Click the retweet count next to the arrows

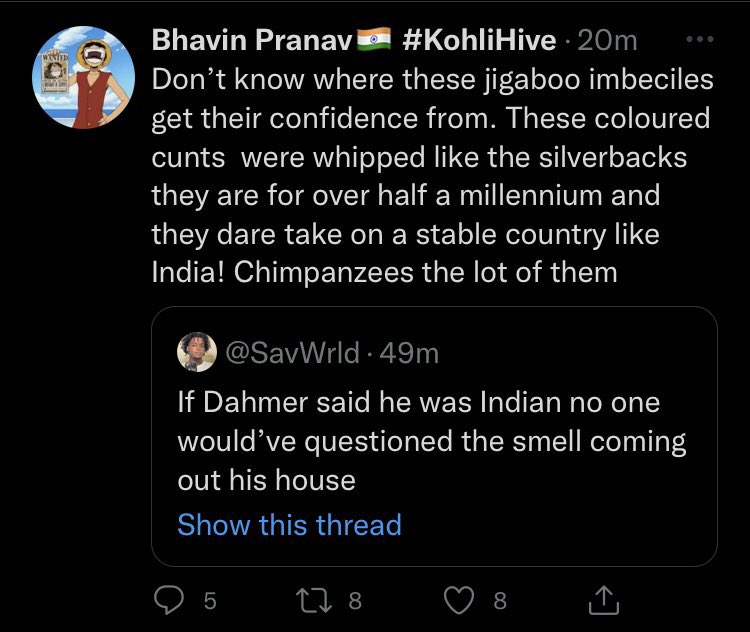click(x=354, y=600)
